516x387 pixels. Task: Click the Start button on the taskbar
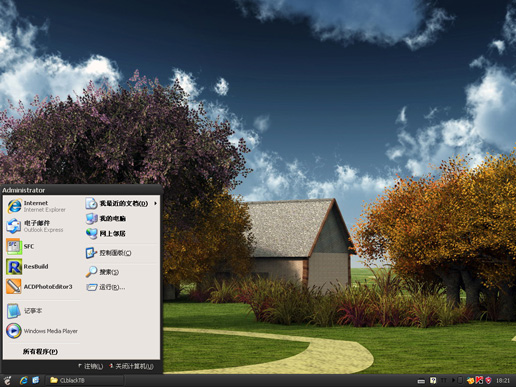(x=7, y=380)
